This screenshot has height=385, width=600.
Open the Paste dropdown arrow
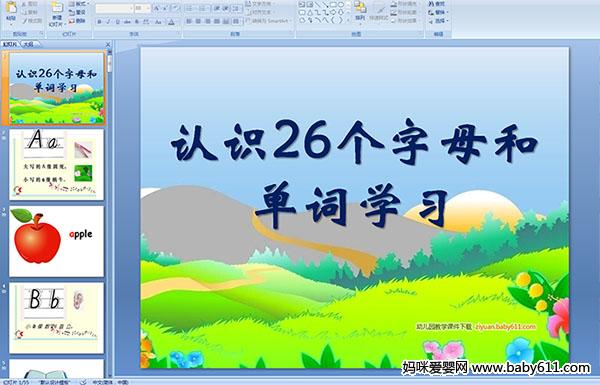pos(11,24)
